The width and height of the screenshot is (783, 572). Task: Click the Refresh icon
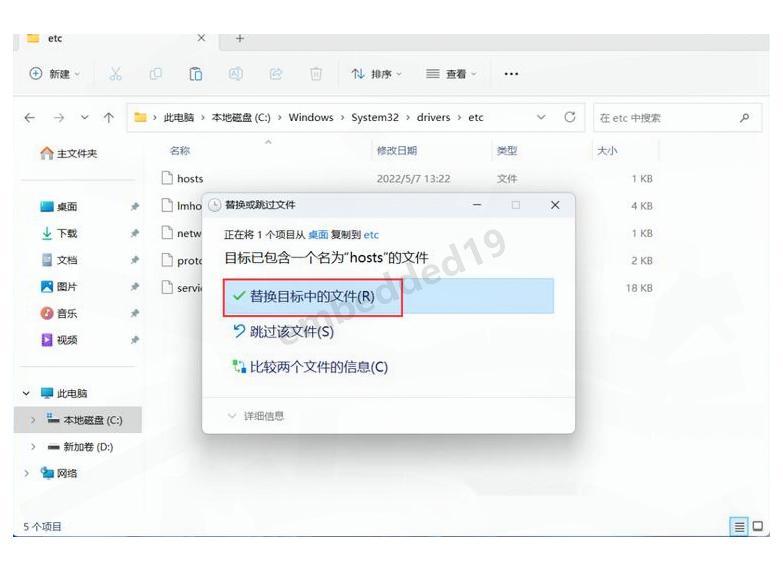pos(570,117)
